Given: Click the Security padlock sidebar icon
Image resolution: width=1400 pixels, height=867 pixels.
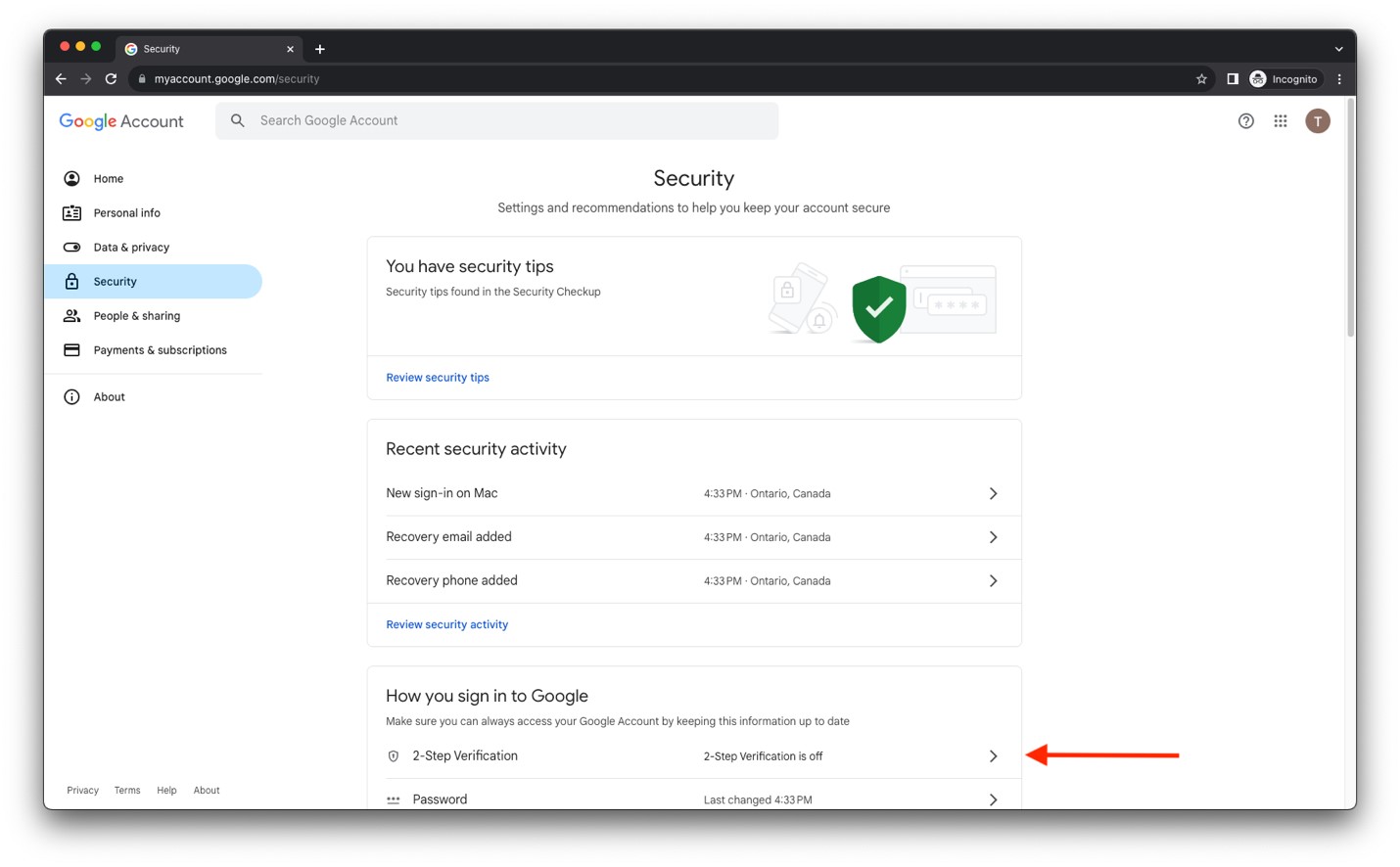Looking at the screenshot, I should 71,282.
